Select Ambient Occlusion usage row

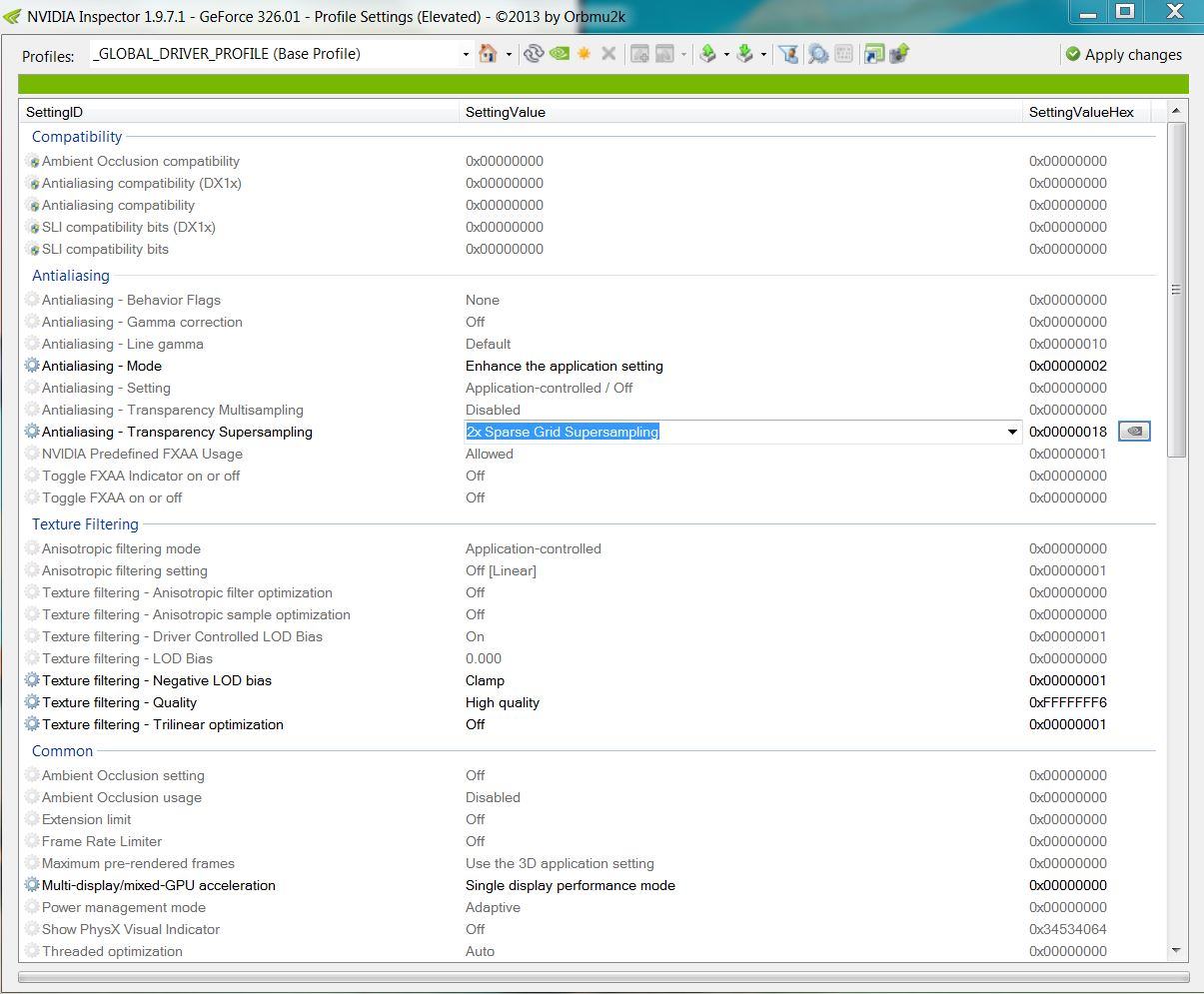[x=588, y=797]
